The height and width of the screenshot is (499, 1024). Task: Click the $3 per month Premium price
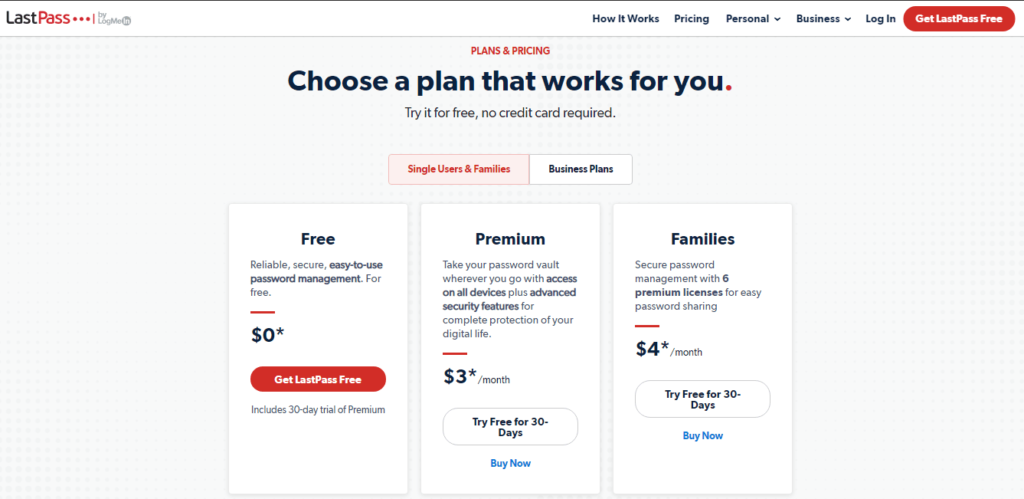coord(477,377)
